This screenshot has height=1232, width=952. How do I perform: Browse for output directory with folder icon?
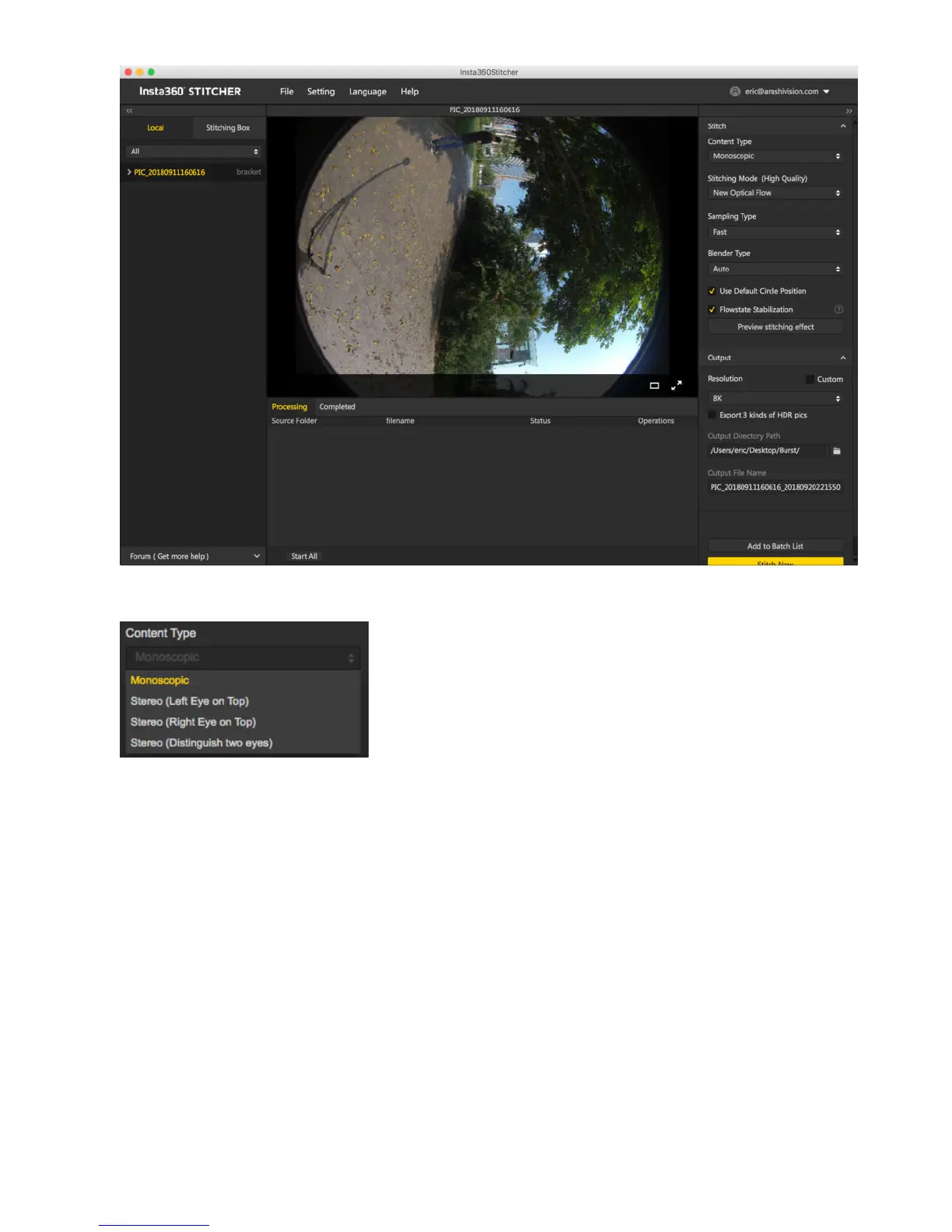tap(837, 451)
